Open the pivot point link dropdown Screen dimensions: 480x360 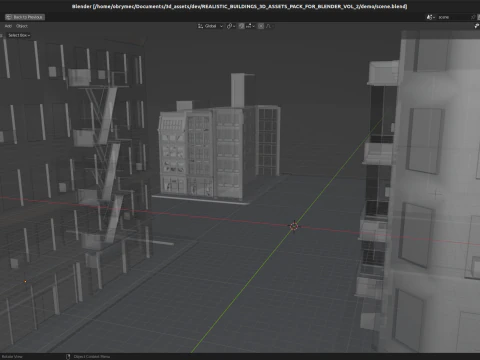(231, 26)
